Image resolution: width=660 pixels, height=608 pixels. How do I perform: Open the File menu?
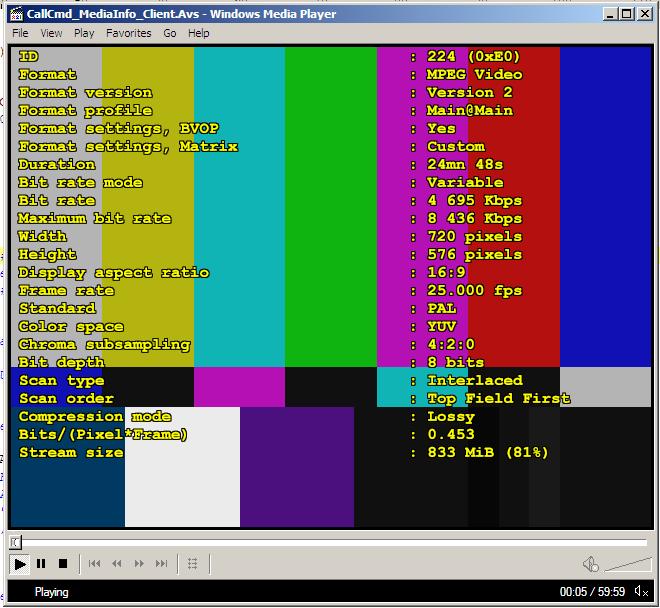point(20,33)
